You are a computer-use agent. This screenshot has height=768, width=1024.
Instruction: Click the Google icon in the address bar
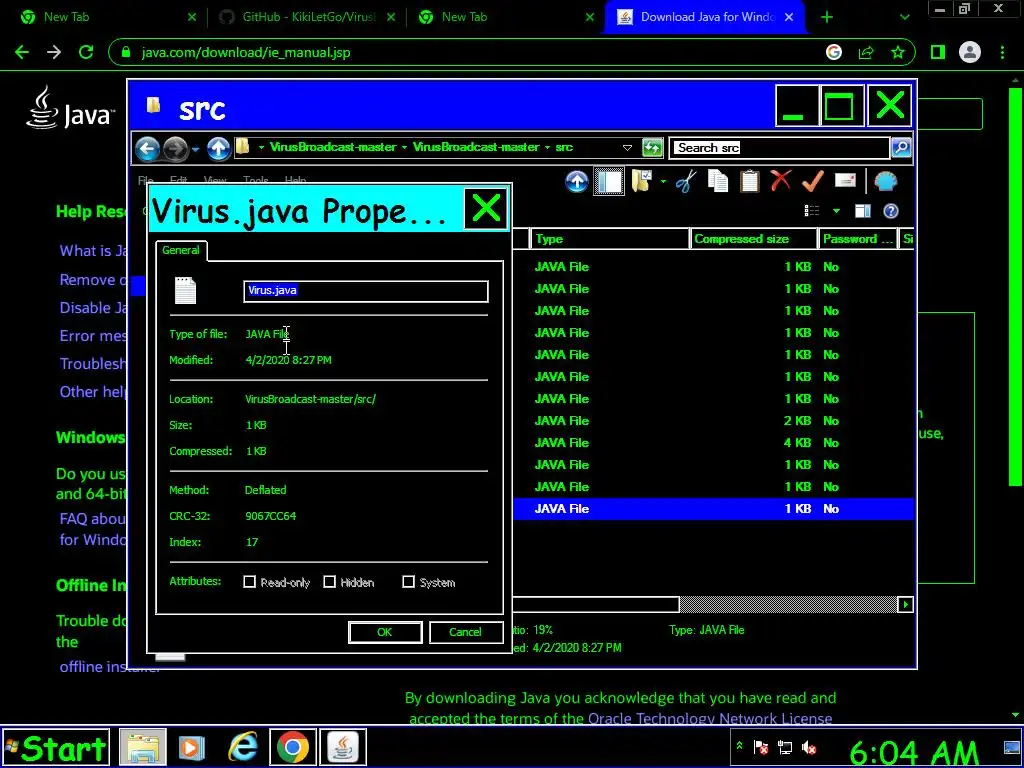(x=834, y=52)
